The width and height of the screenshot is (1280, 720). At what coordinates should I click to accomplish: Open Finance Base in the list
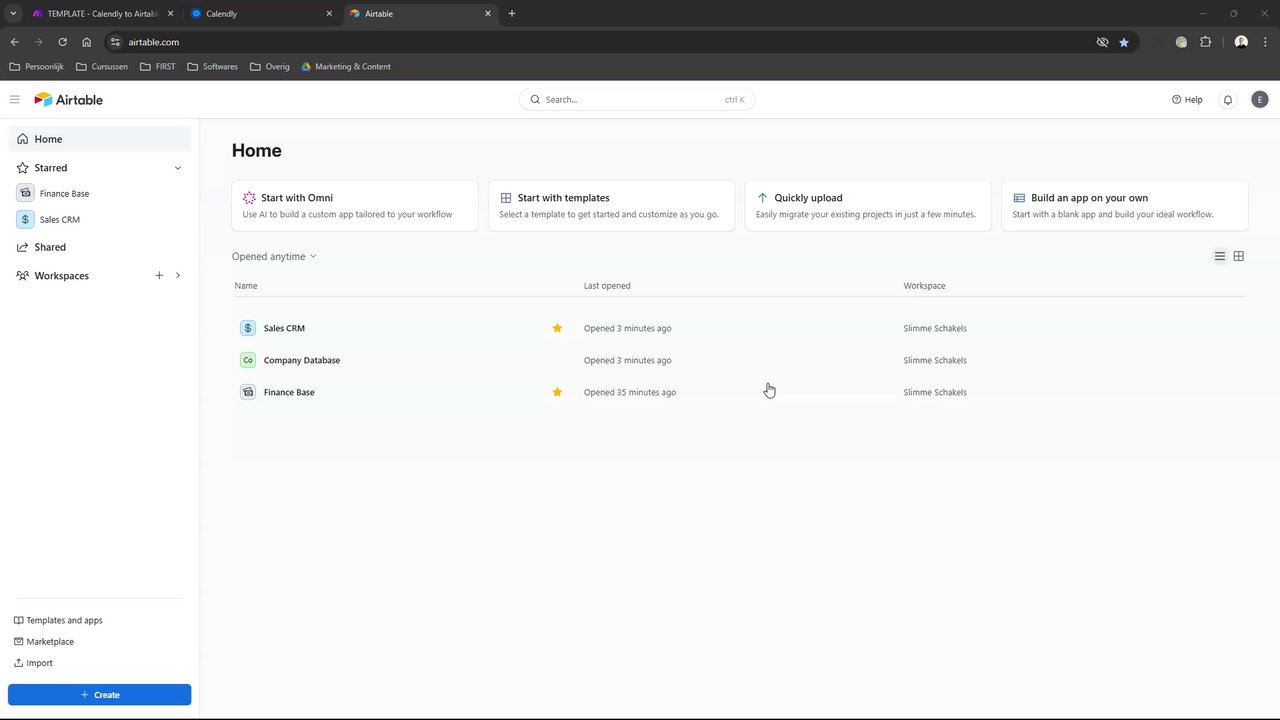click(740, 392)
